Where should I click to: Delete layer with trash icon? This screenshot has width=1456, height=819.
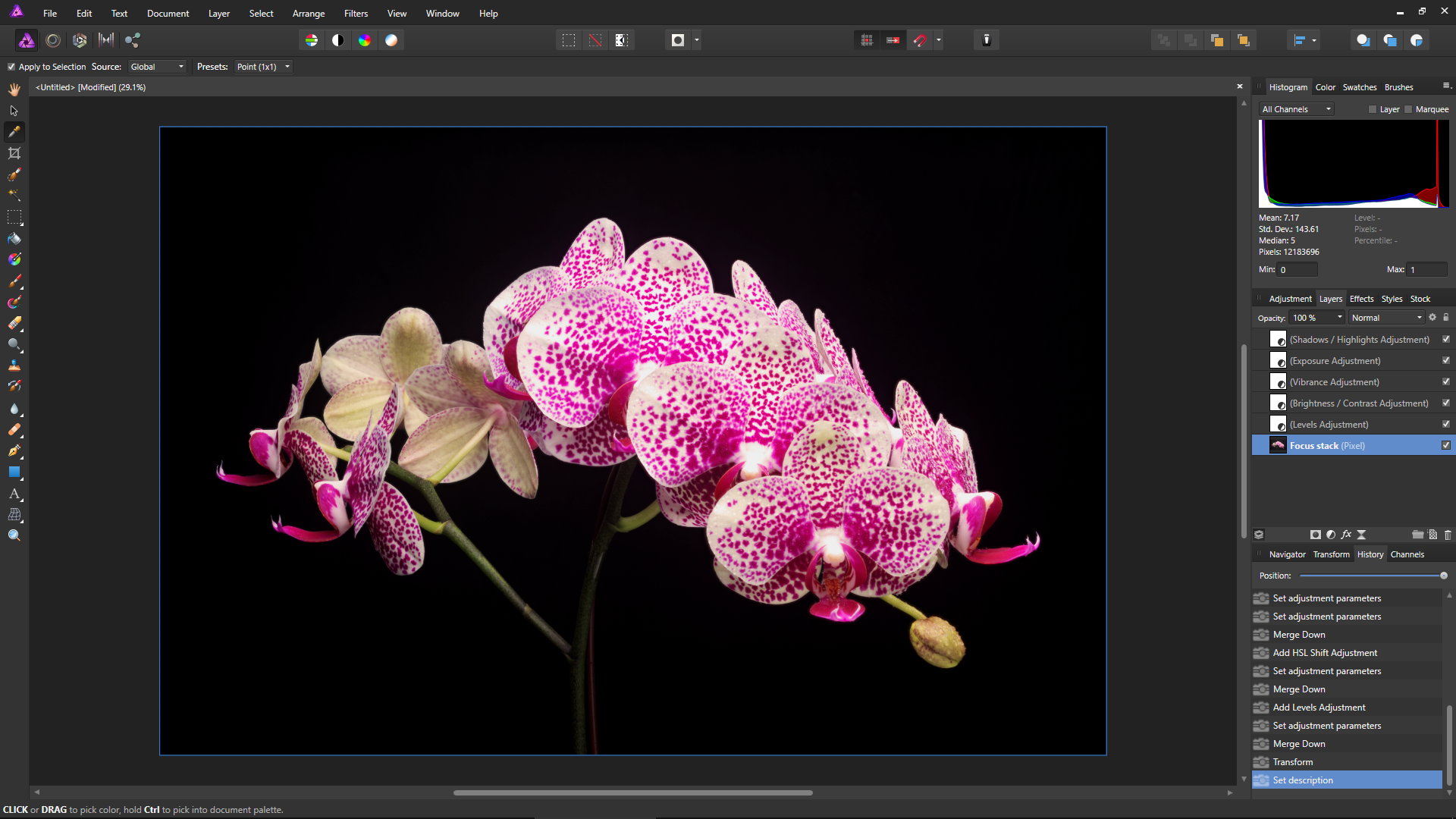[1448, 535]
